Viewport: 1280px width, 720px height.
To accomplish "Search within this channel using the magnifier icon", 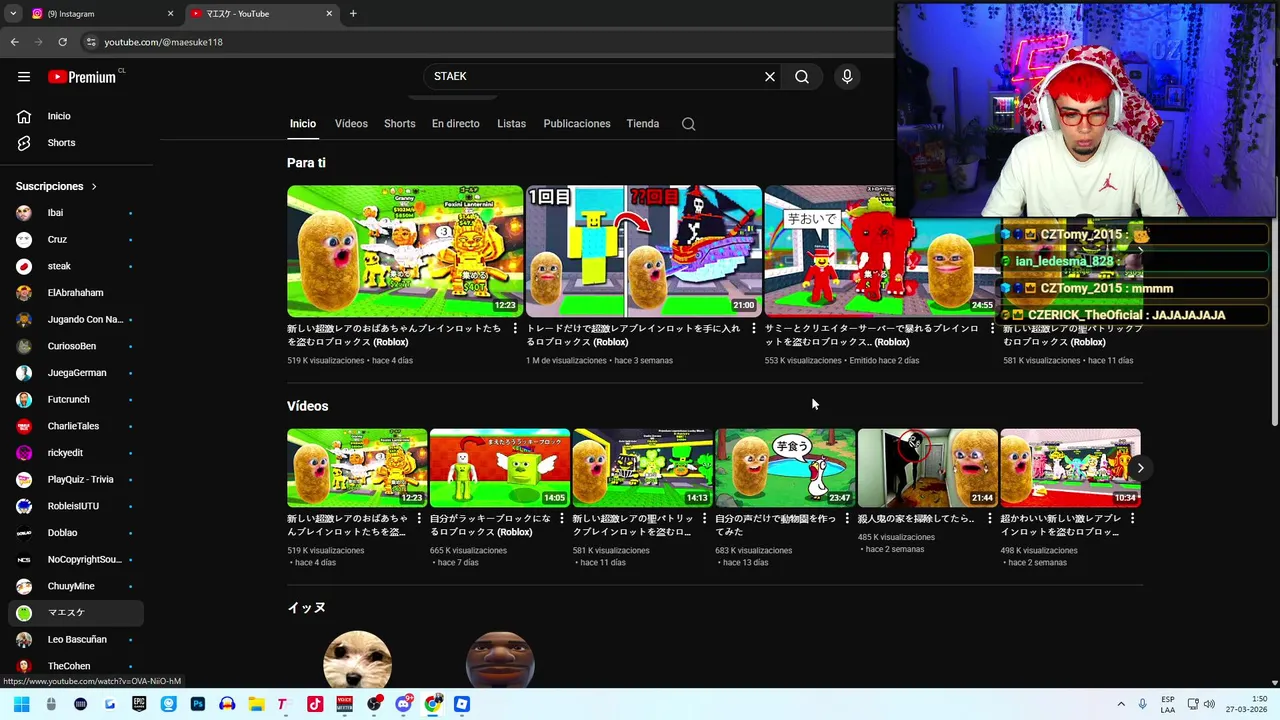I will click(x=688, y=124).
